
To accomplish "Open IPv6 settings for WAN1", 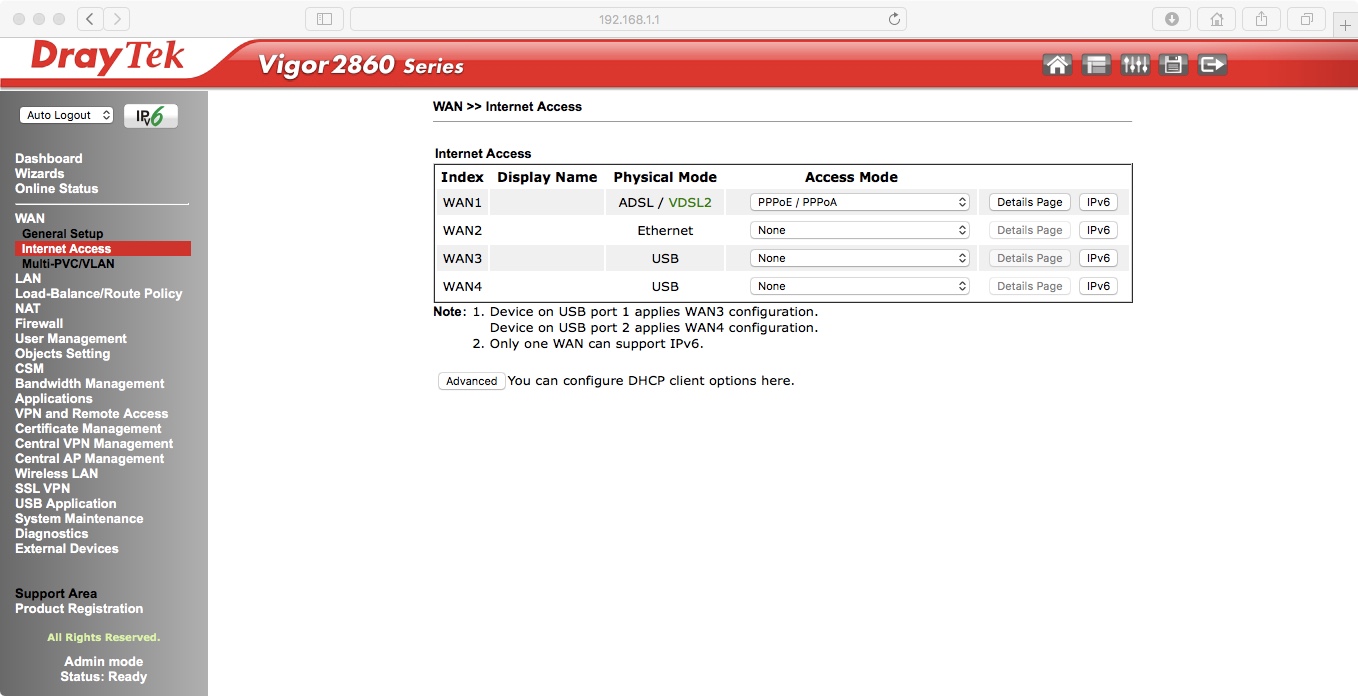I will click(1098, 201).
